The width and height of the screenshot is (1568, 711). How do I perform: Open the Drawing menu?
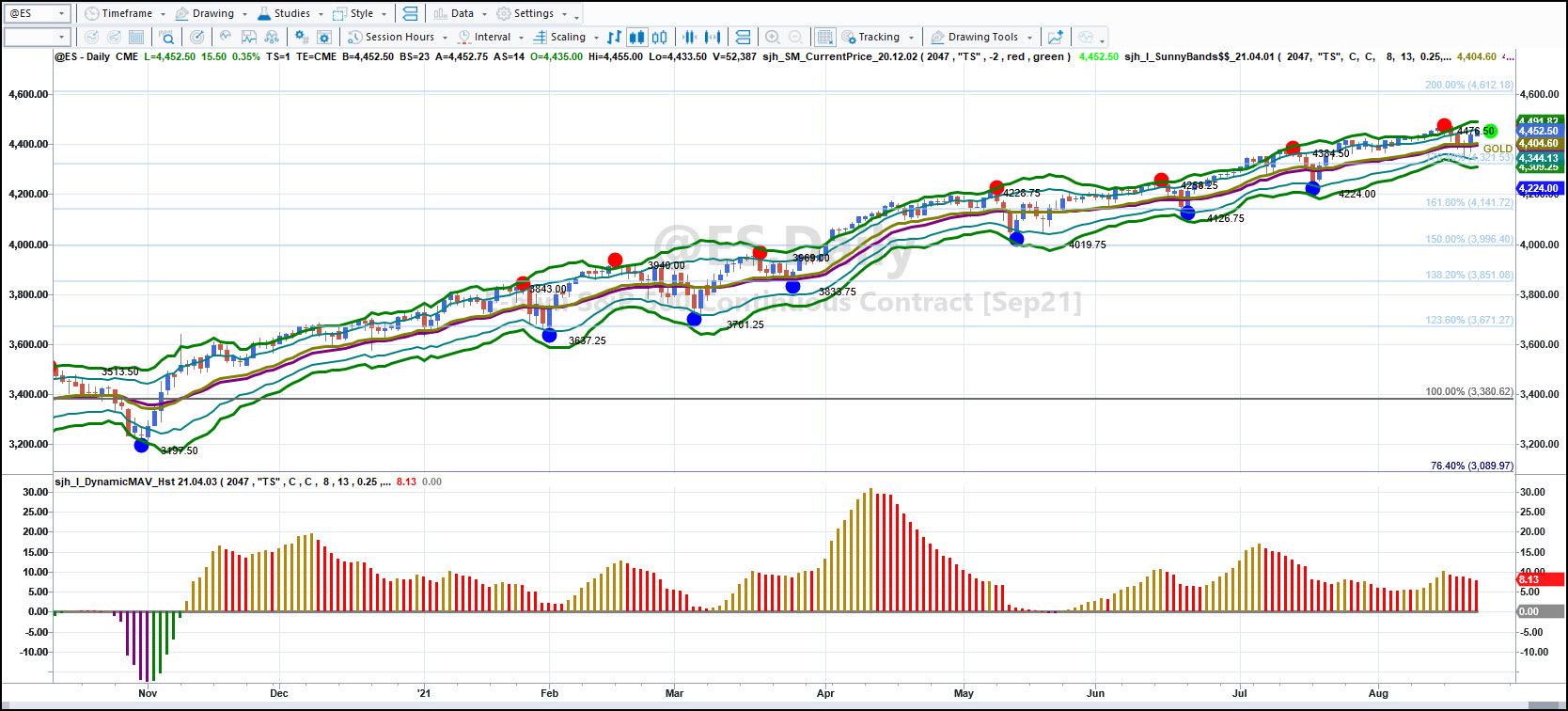212,13
